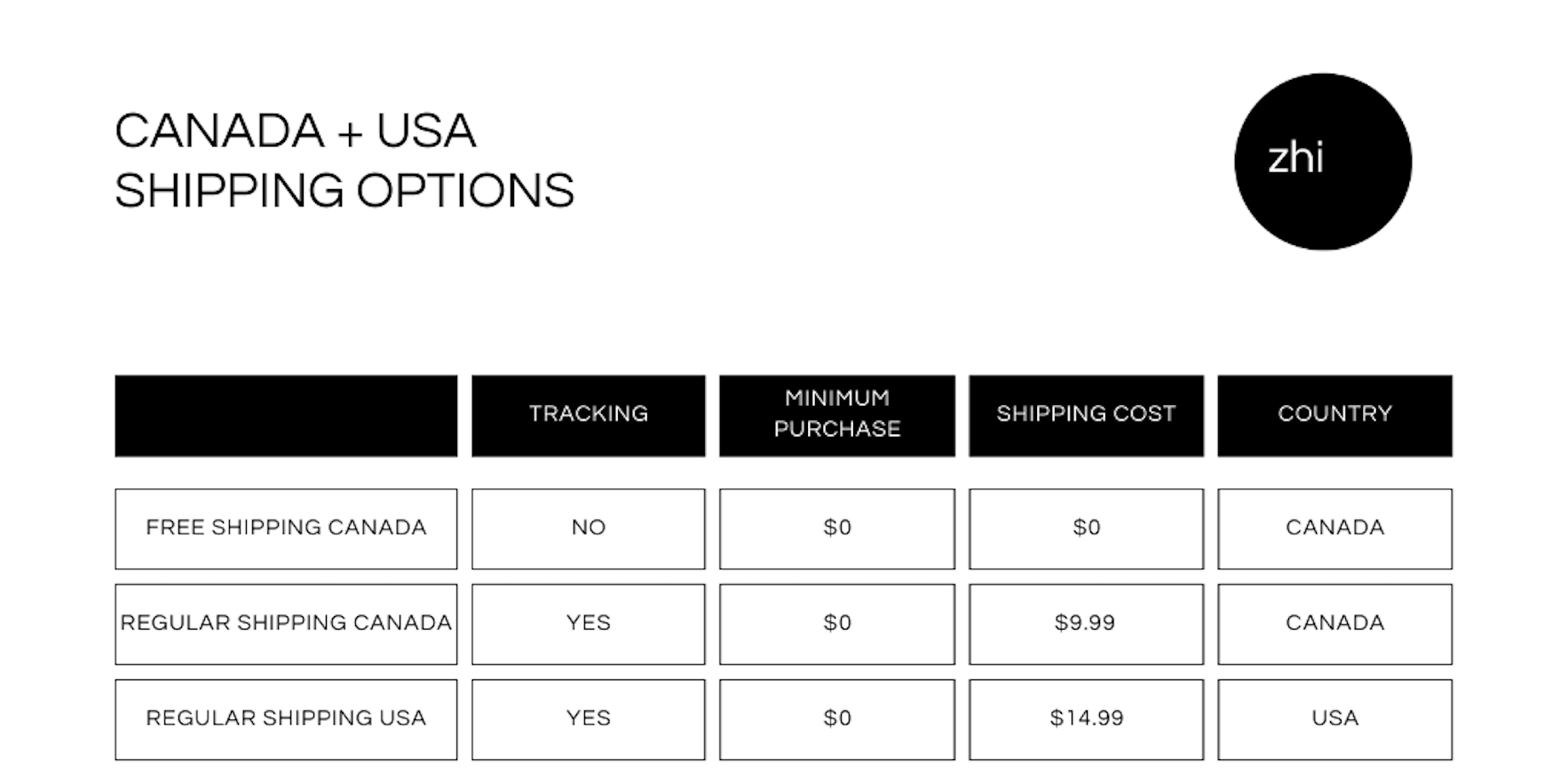Click the CANADA + USA SHIPPING OPTIONS title
This screenshot has width=1568, height=769.
pyautogui.click(x=344, y=161)
